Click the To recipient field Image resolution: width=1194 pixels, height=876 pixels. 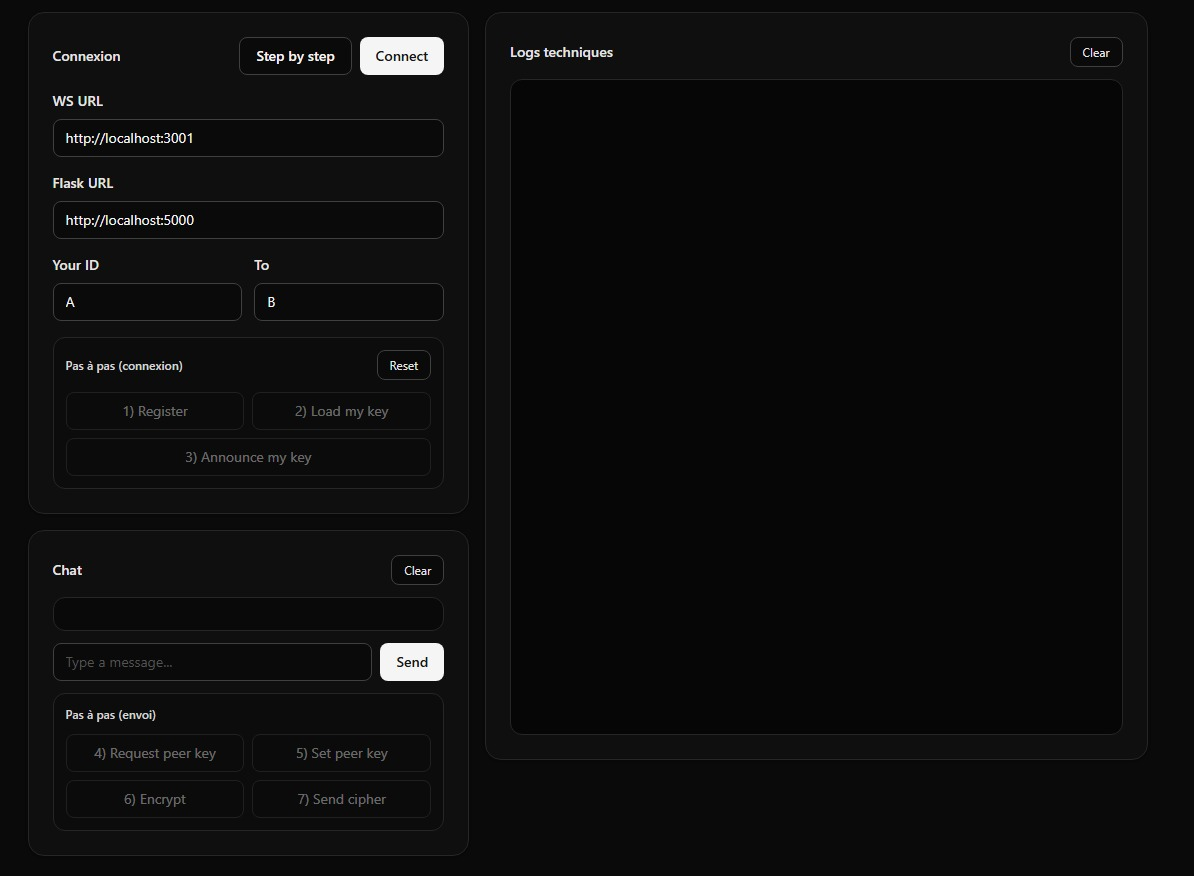tap(348, 302)
